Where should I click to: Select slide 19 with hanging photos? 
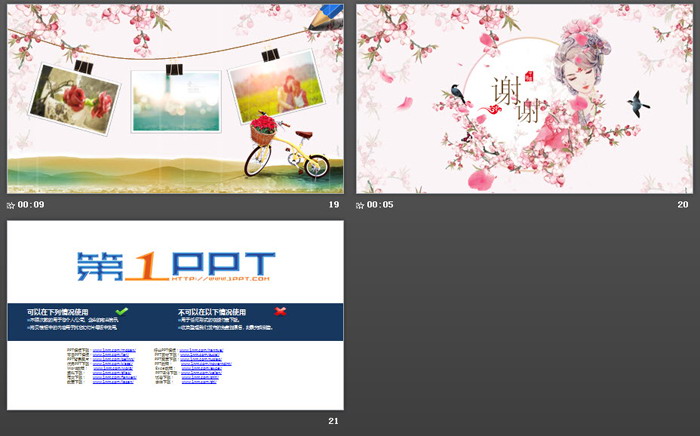pos(175,99)
